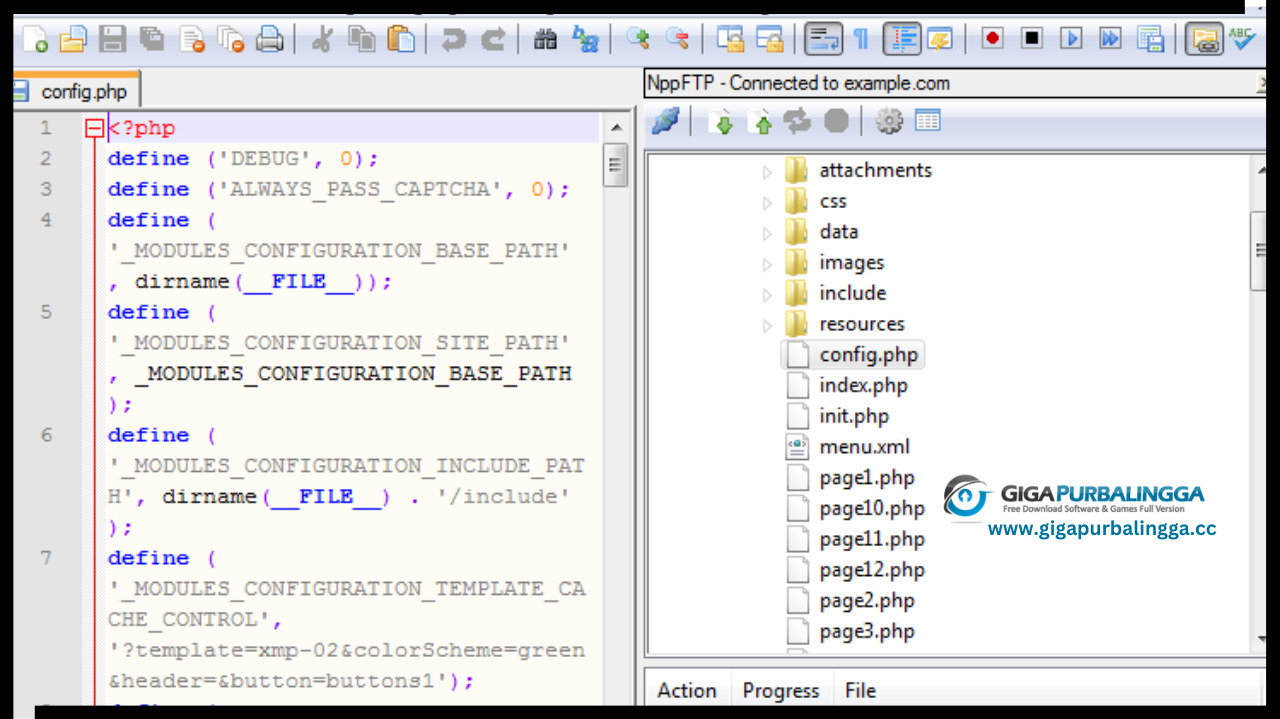The height and width of the screenshot is (719, 1280).
Task: Play back the recorded macro
Action: click(x=1071, y=39)
